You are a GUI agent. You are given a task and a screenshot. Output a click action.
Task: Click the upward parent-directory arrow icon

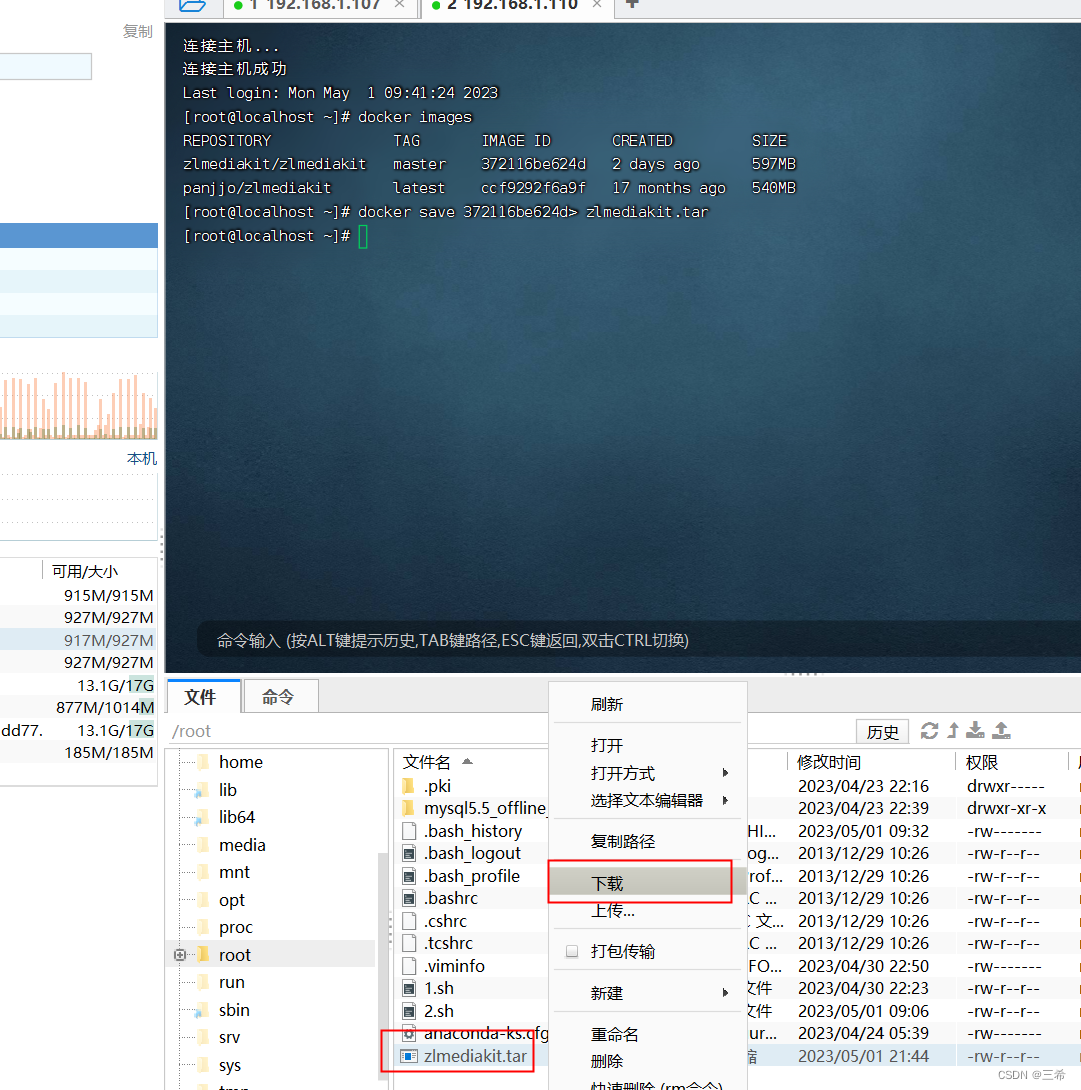pos(955,729)
